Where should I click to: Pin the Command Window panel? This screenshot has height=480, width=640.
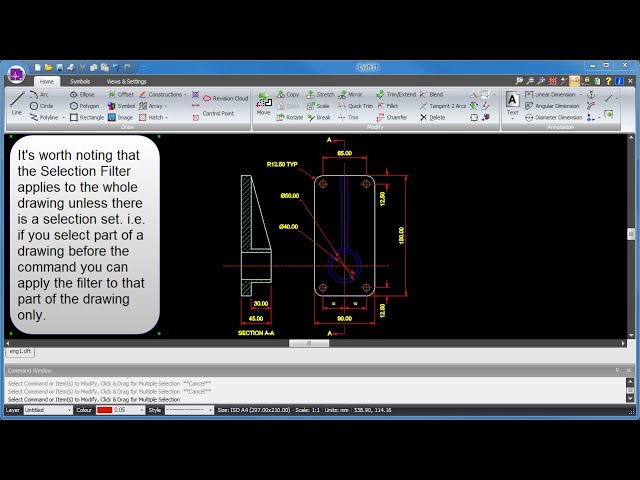618,370
